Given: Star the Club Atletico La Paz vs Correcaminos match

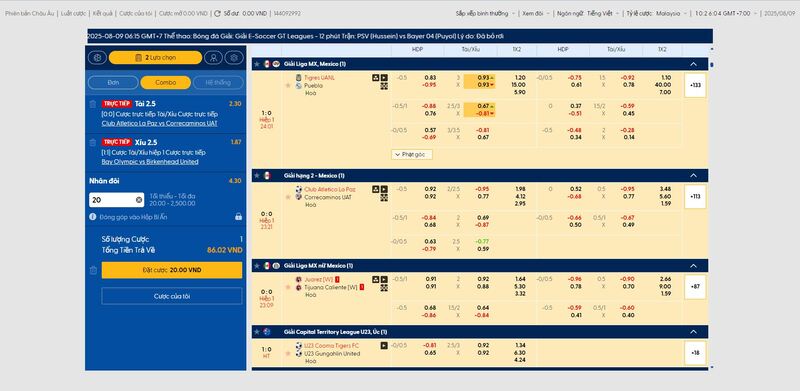Looking at the screenshot, I should [288, 197].
